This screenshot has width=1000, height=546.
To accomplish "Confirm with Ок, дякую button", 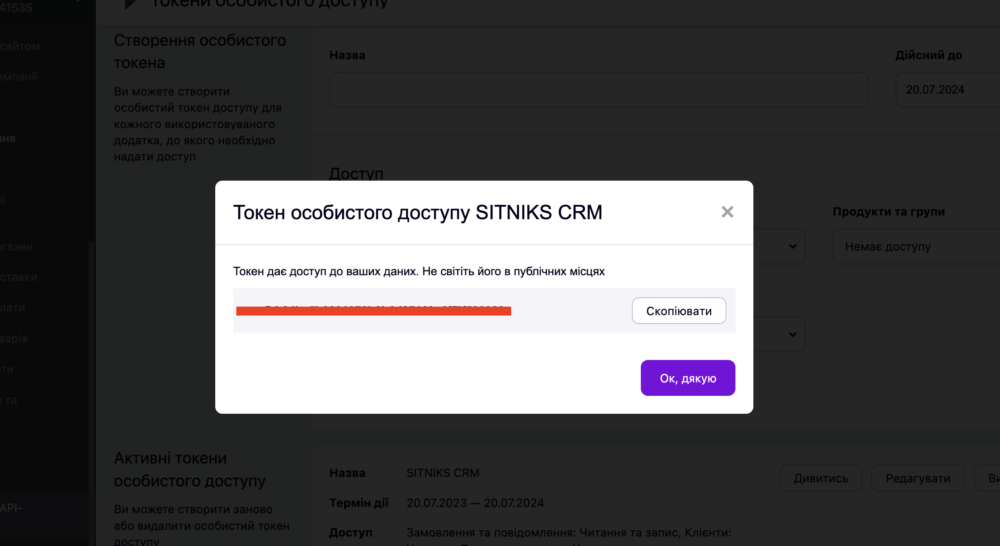I will tap(688, 378).
